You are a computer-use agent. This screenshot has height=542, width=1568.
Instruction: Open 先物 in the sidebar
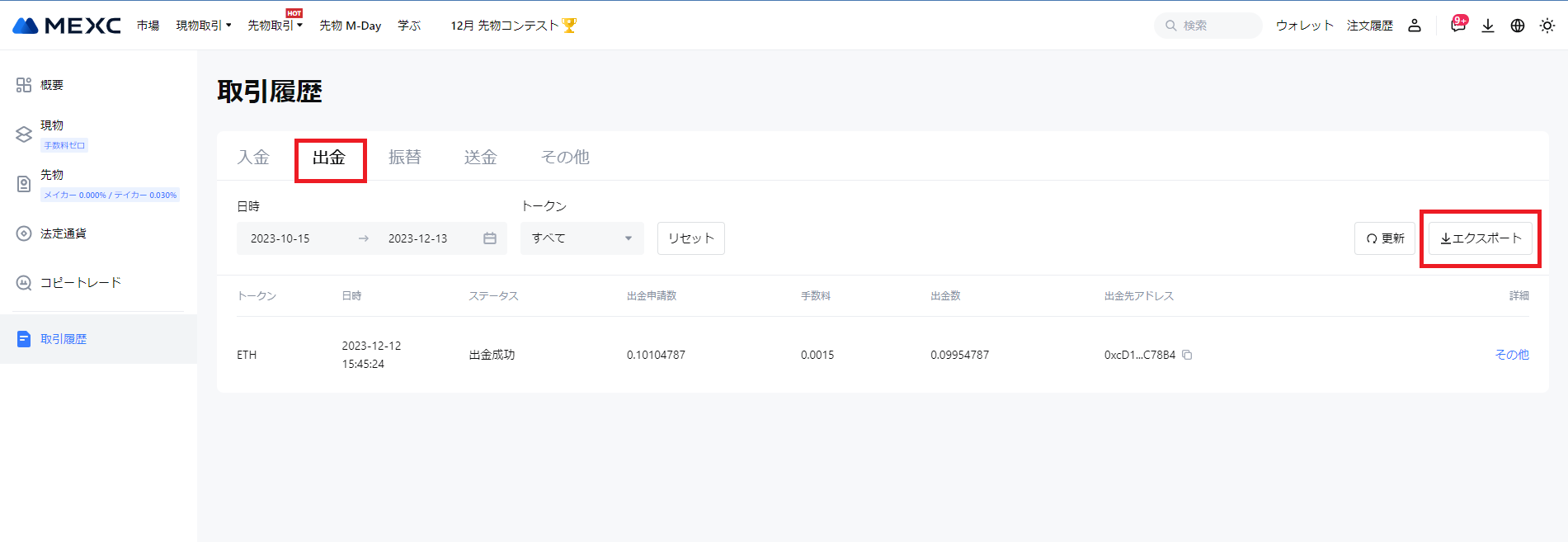tap(52, 175)
